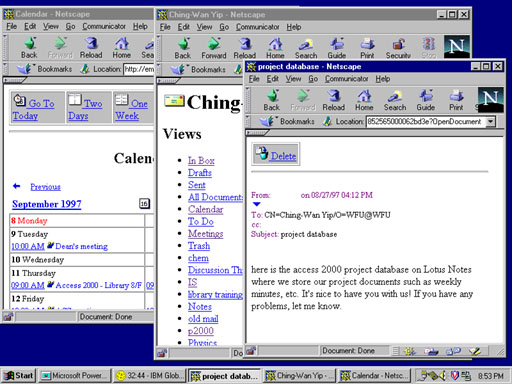Screen dimensions: 512x384
Task: Open Communicator menu in Ching-Wan Yip window
Action: pyautogui.click(x=258, y=27)
